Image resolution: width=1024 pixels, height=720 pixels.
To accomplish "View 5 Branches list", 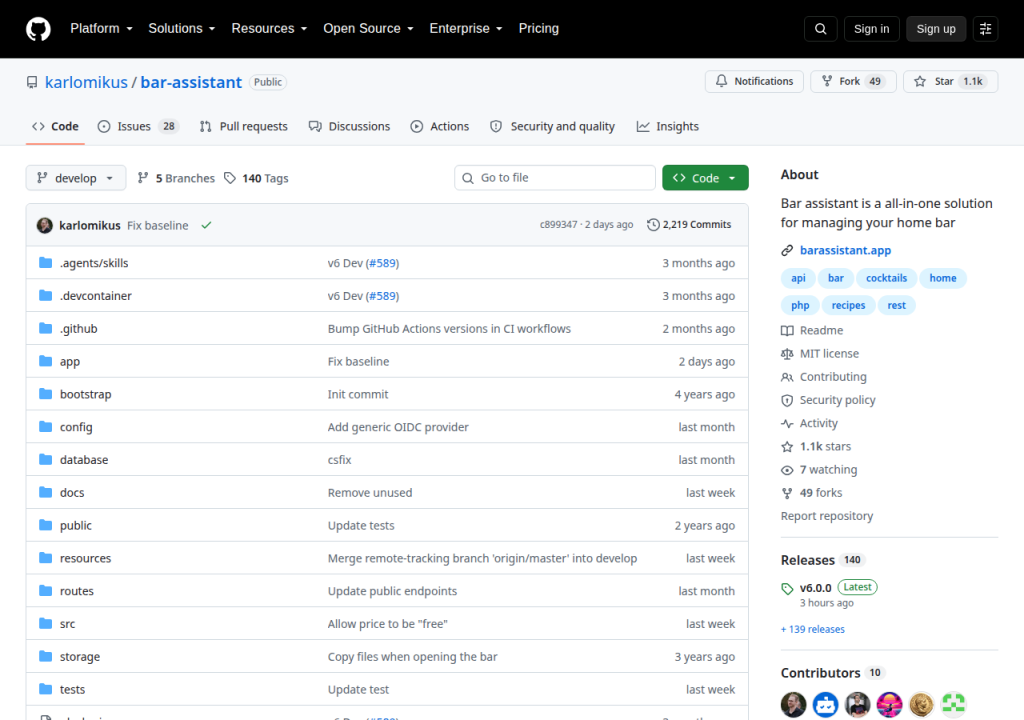I will tap(176, 178).
